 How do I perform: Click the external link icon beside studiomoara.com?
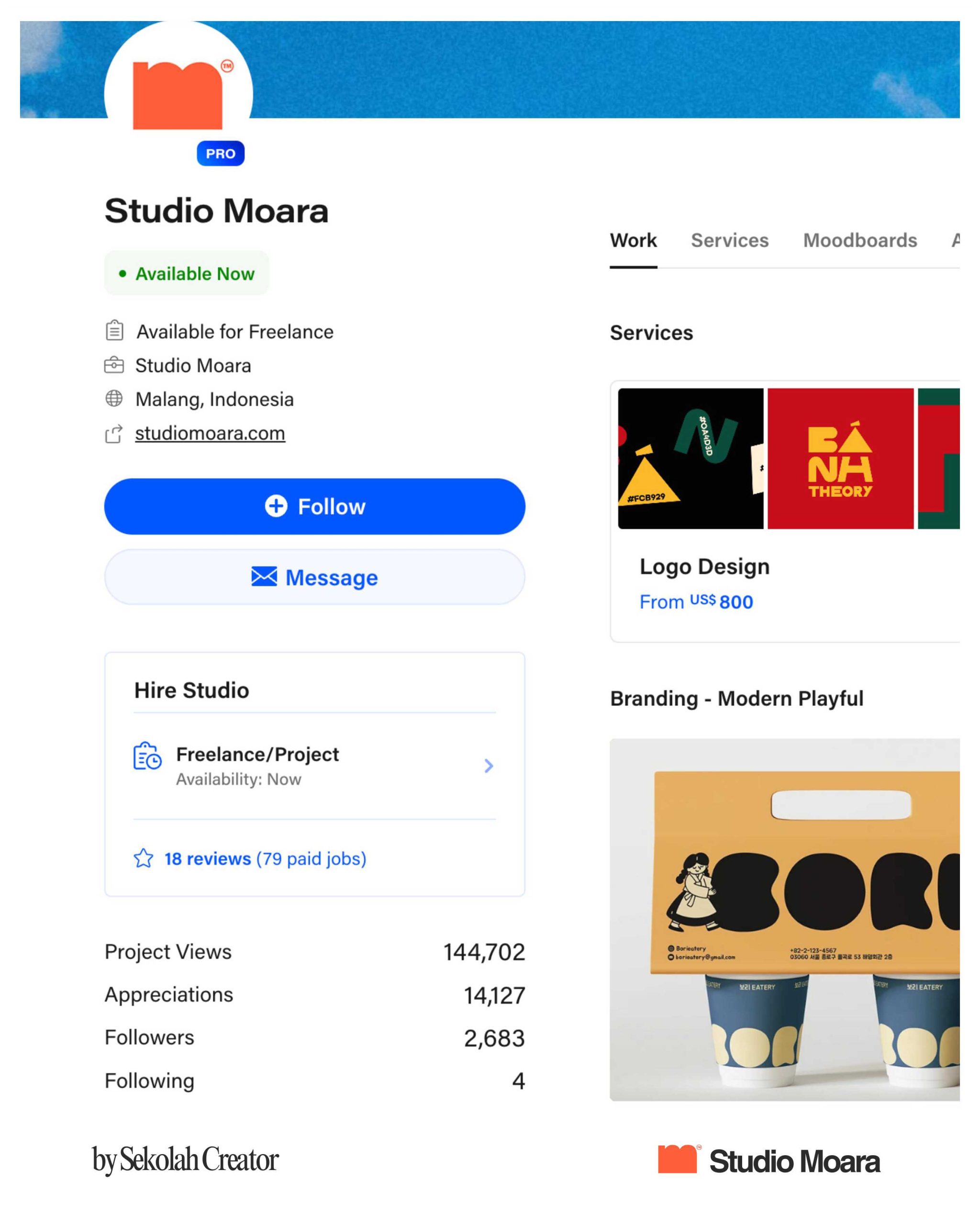click(113, 434)
